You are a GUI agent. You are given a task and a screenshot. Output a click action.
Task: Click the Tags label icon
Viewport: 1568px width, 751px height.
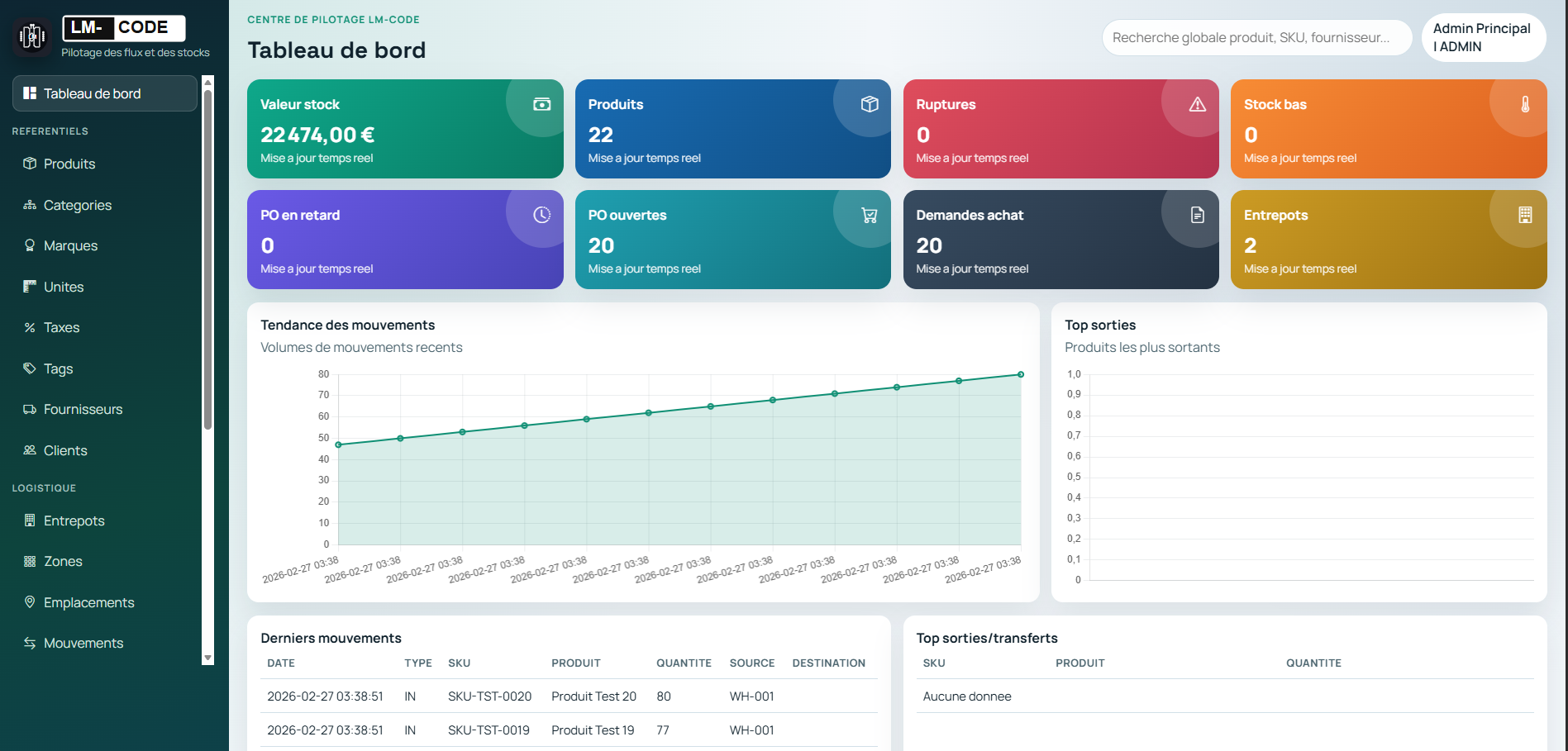tap(28, 368)
